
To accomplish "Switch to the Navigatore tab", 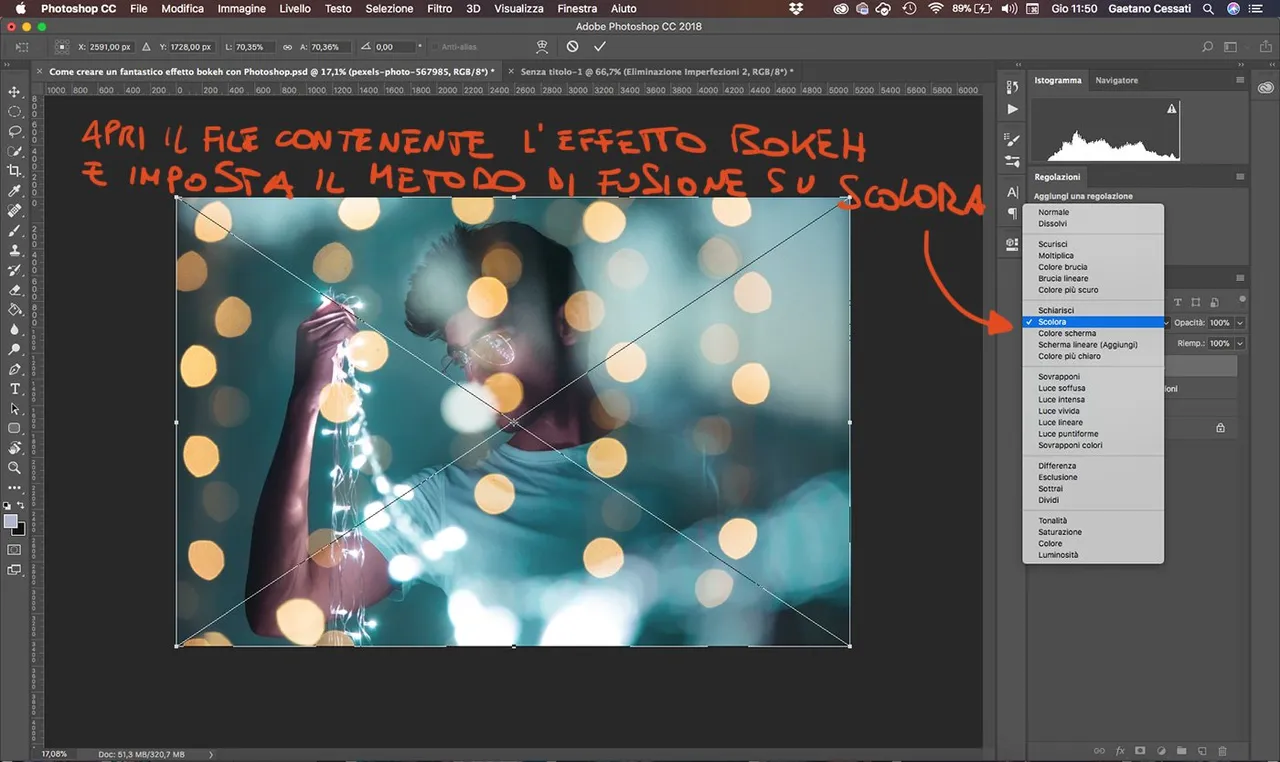I will pyautogui.click(x=1116, y=80).
